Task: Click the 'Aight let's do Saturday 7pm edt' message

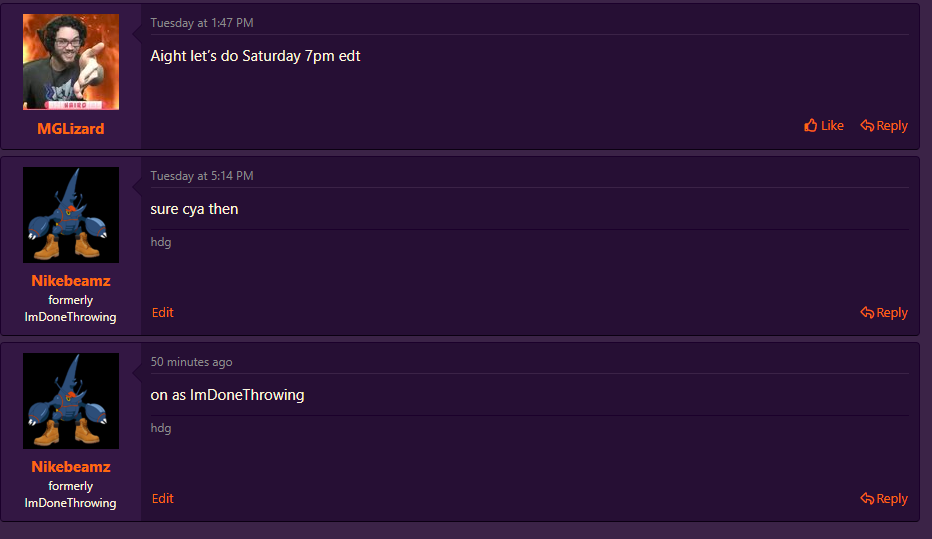Action: pos(255,56)
